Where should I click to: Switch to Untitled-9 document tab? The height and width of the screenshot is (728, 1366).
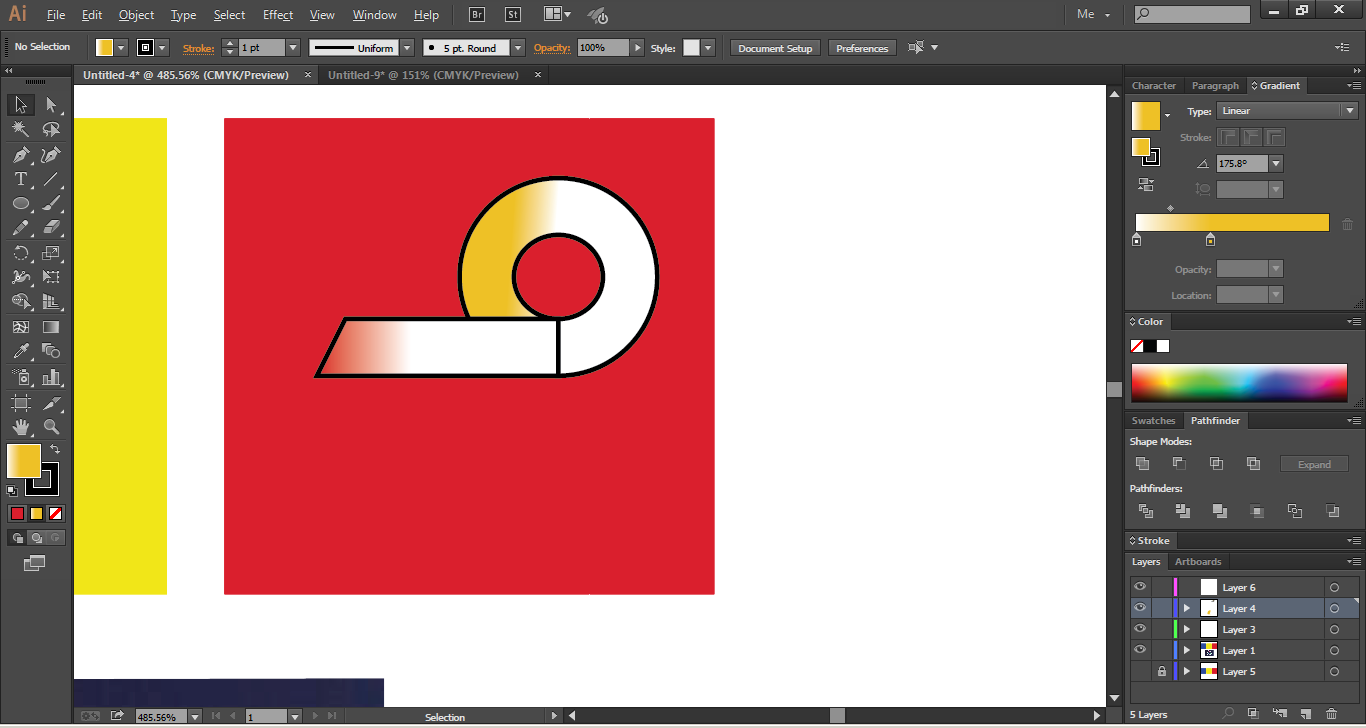423,75
